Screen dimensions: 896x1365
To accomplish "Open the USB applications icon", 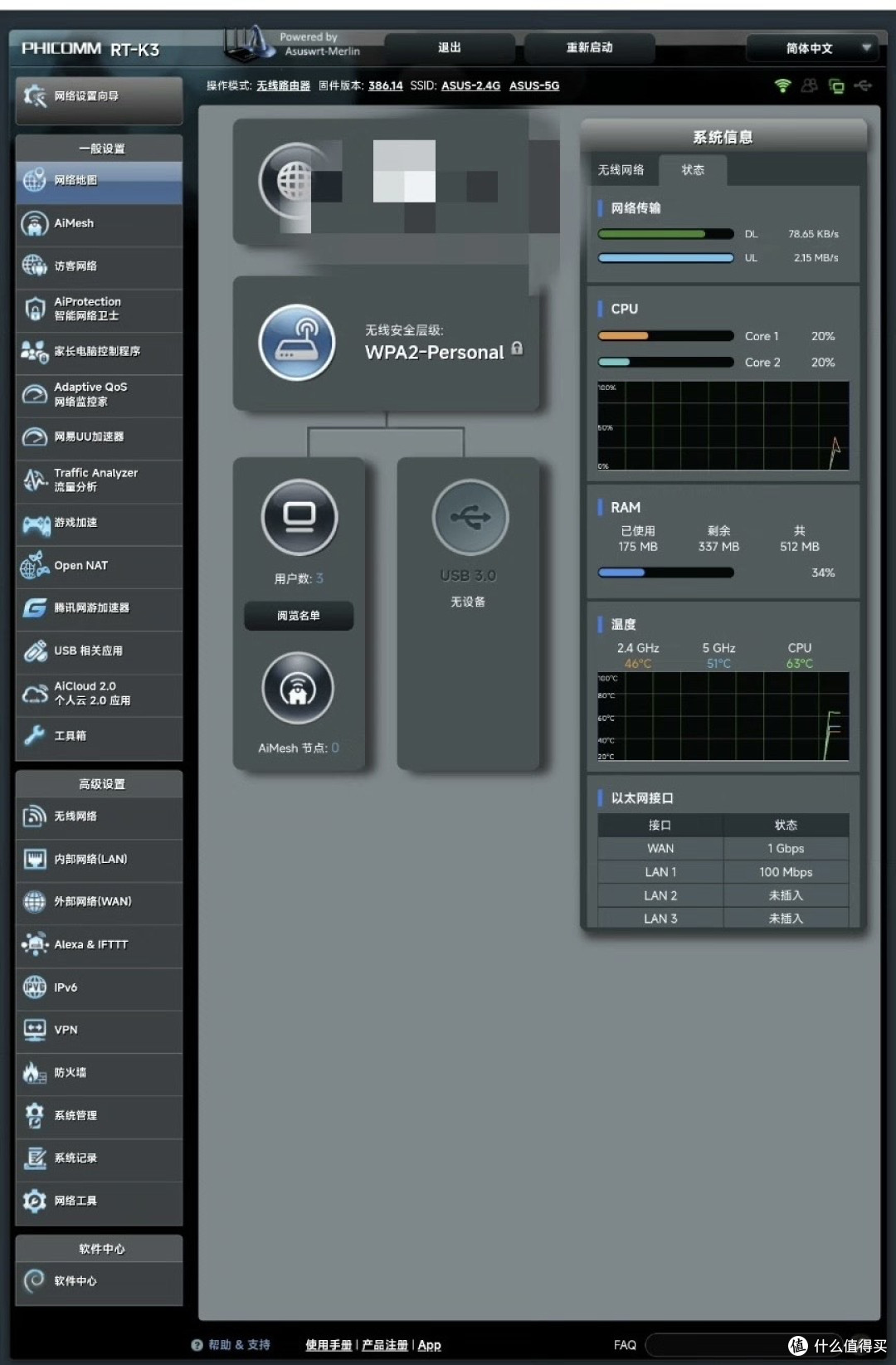I will pos(34,651).
